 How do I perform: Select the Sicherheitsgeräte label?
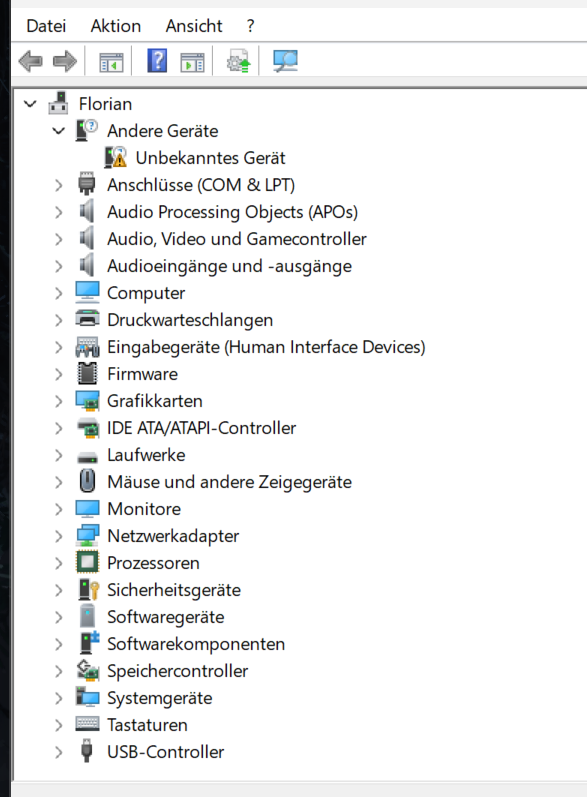[x=174, y=590]
